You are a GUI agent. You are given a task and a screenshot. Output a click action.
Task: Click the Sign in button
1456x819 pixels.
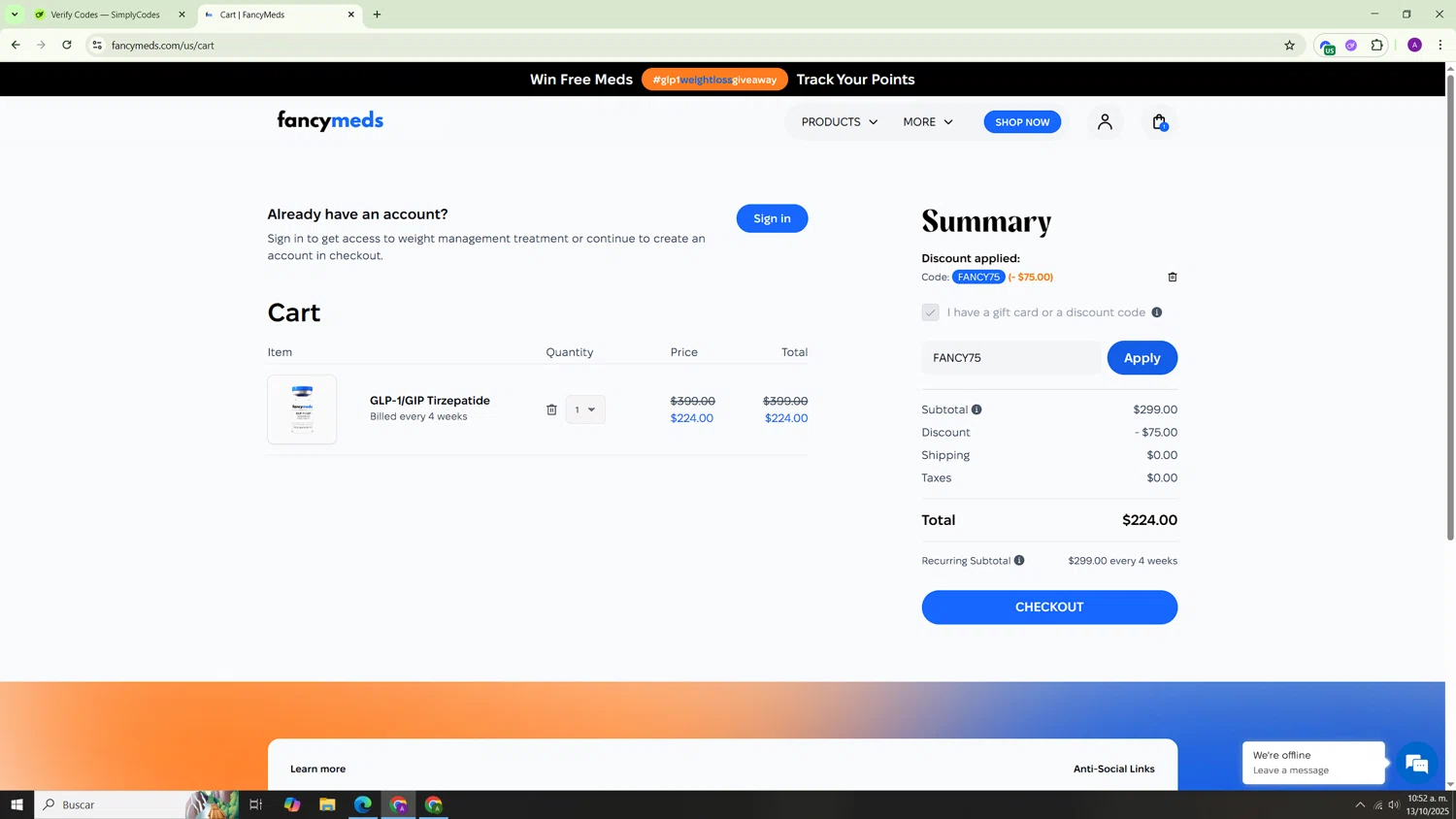772,218
